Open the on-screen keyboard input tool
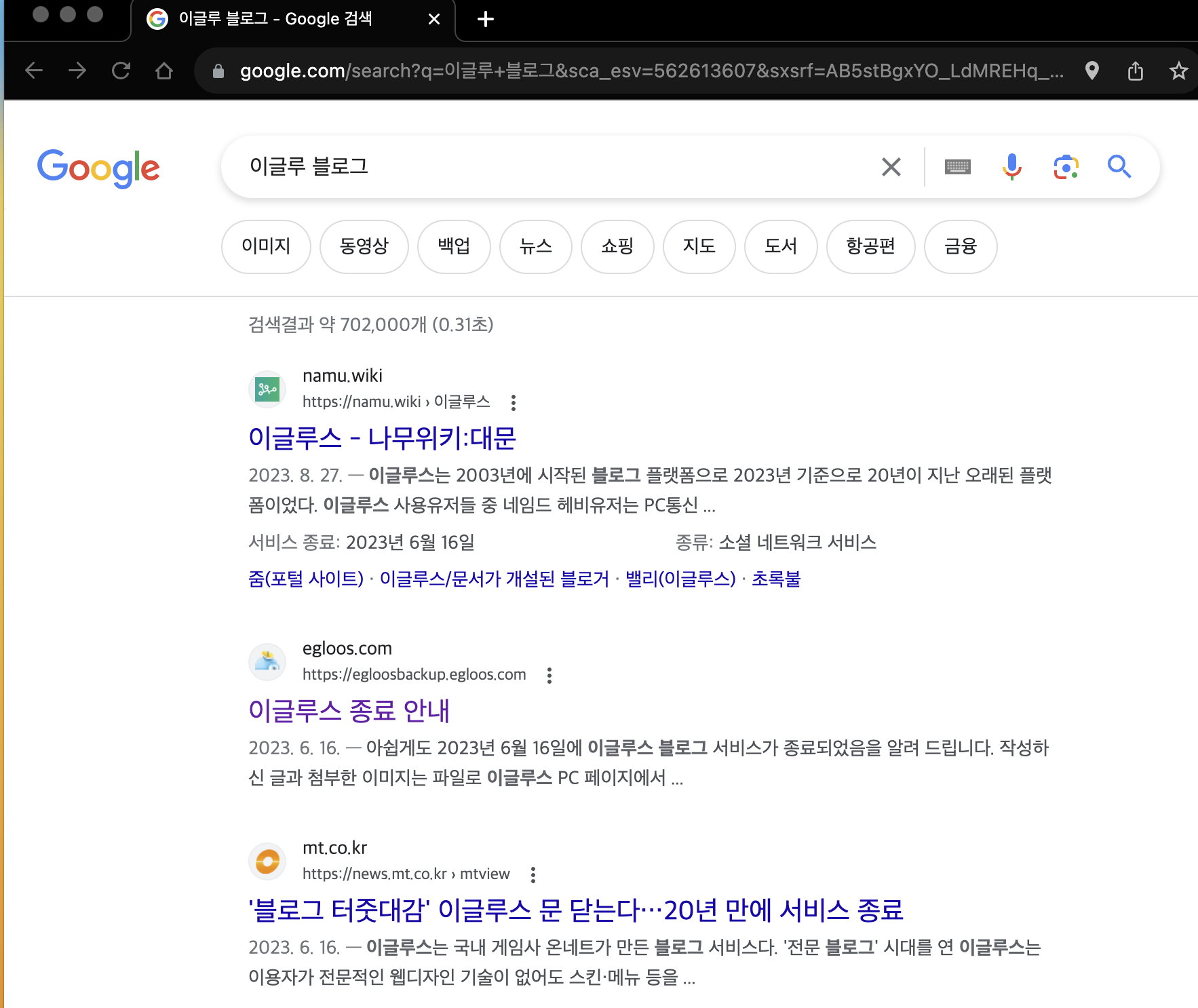The image size is (1198, 1008). [958, 167]
